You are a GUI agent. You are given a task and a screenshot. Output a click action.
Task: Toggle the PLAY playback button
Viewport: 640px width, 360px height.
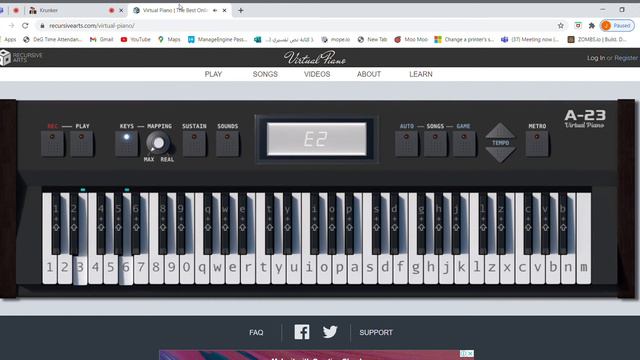[82, 144]
